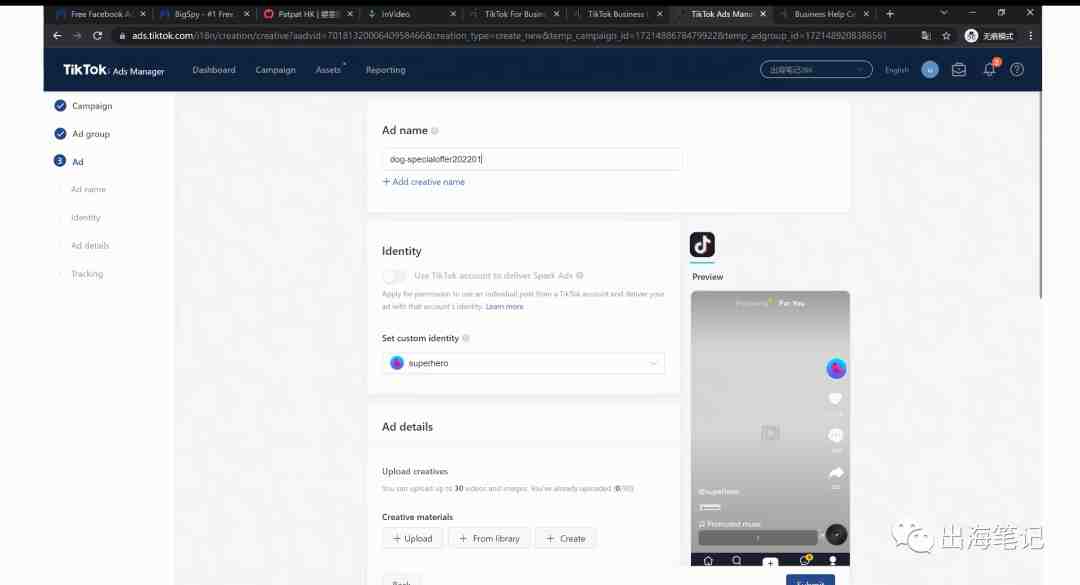
Task: Go back with browser back arrow
Action: [57, 36]
